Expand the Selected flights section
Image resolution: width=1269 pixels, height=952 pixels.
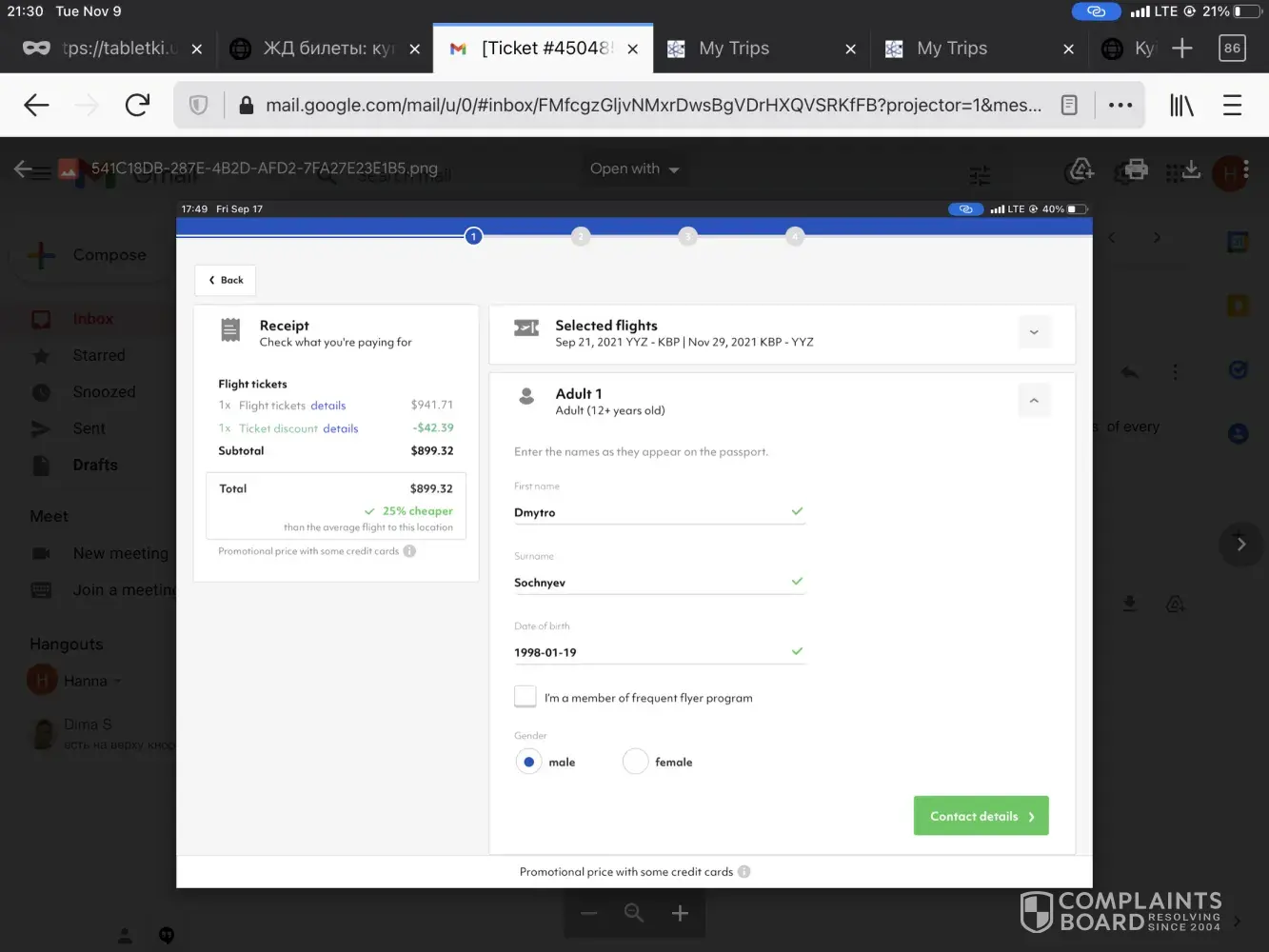point(1034,332)
